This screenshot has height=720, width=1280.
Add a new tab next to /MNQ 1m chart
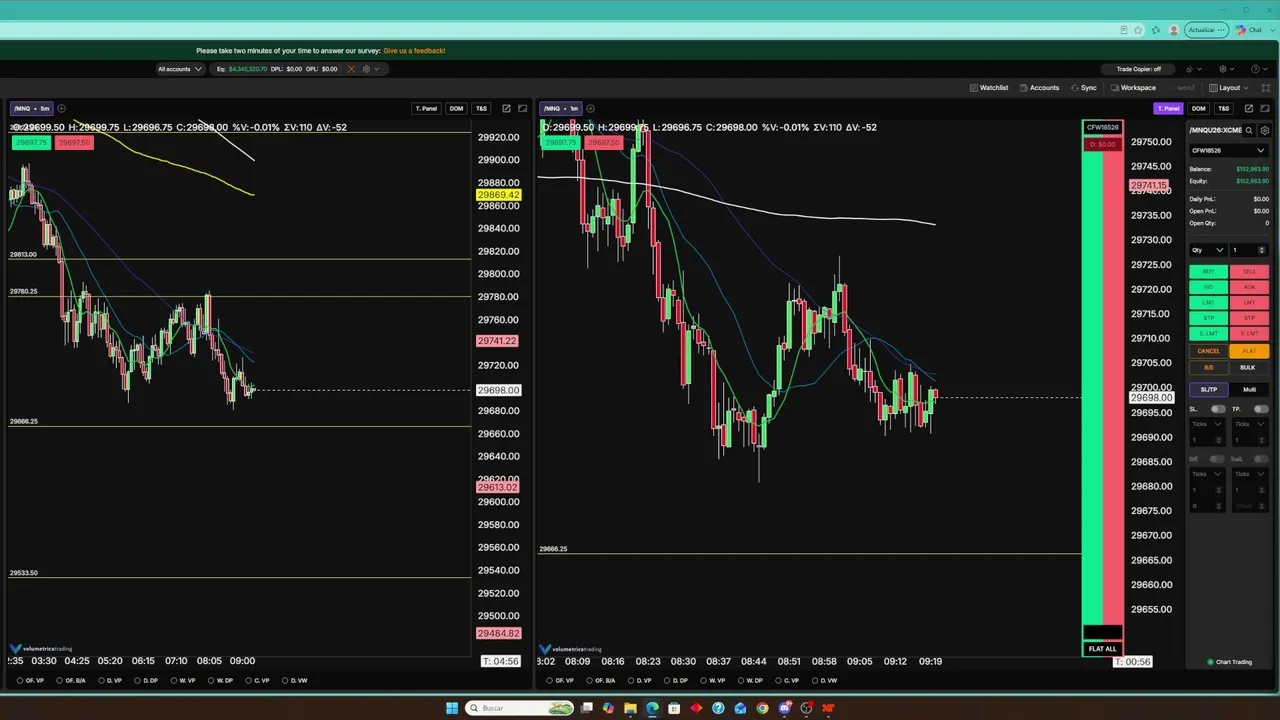[x=590, y=108]
